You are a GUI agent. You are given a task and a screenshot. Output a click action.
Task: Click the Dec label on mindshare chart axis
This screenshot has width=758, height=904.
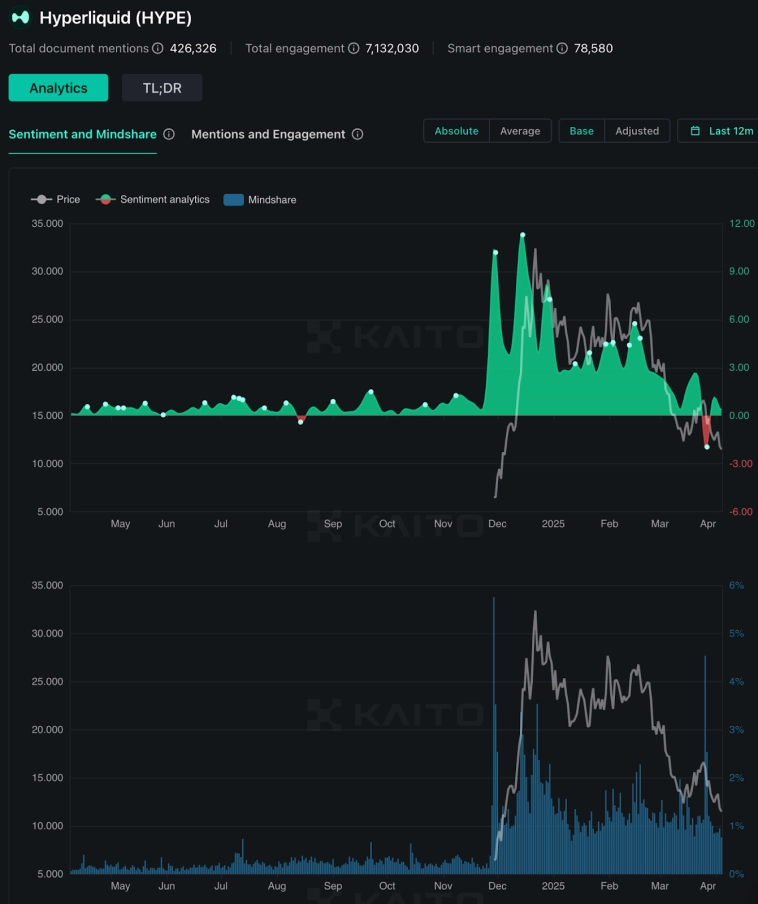tap(497, 886)
